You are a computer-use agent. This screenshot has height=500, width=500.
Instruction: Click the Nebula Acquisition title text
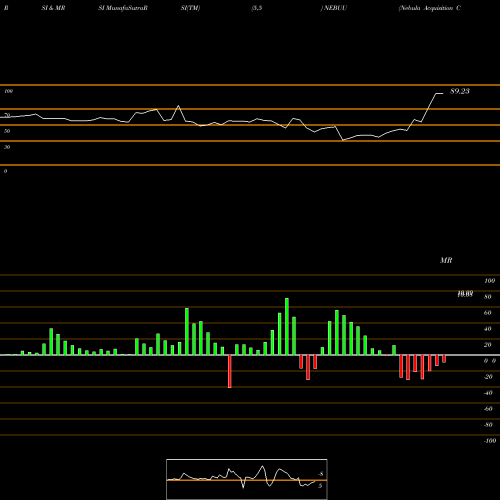point(430,8)
